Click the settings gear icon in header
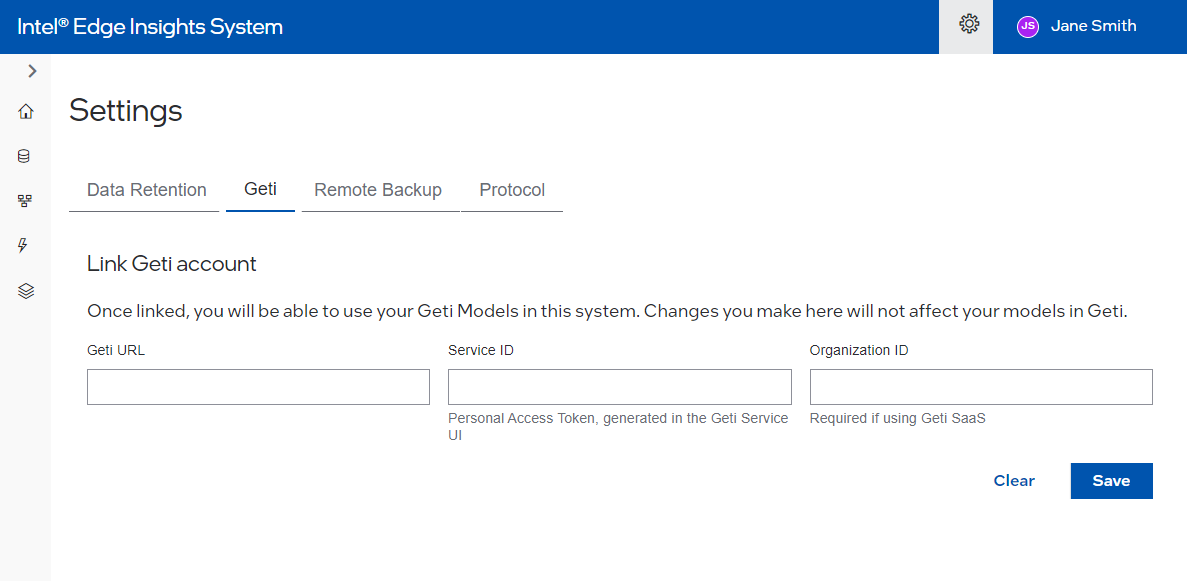Screen dimensions: 1187x581 point(969,25)
